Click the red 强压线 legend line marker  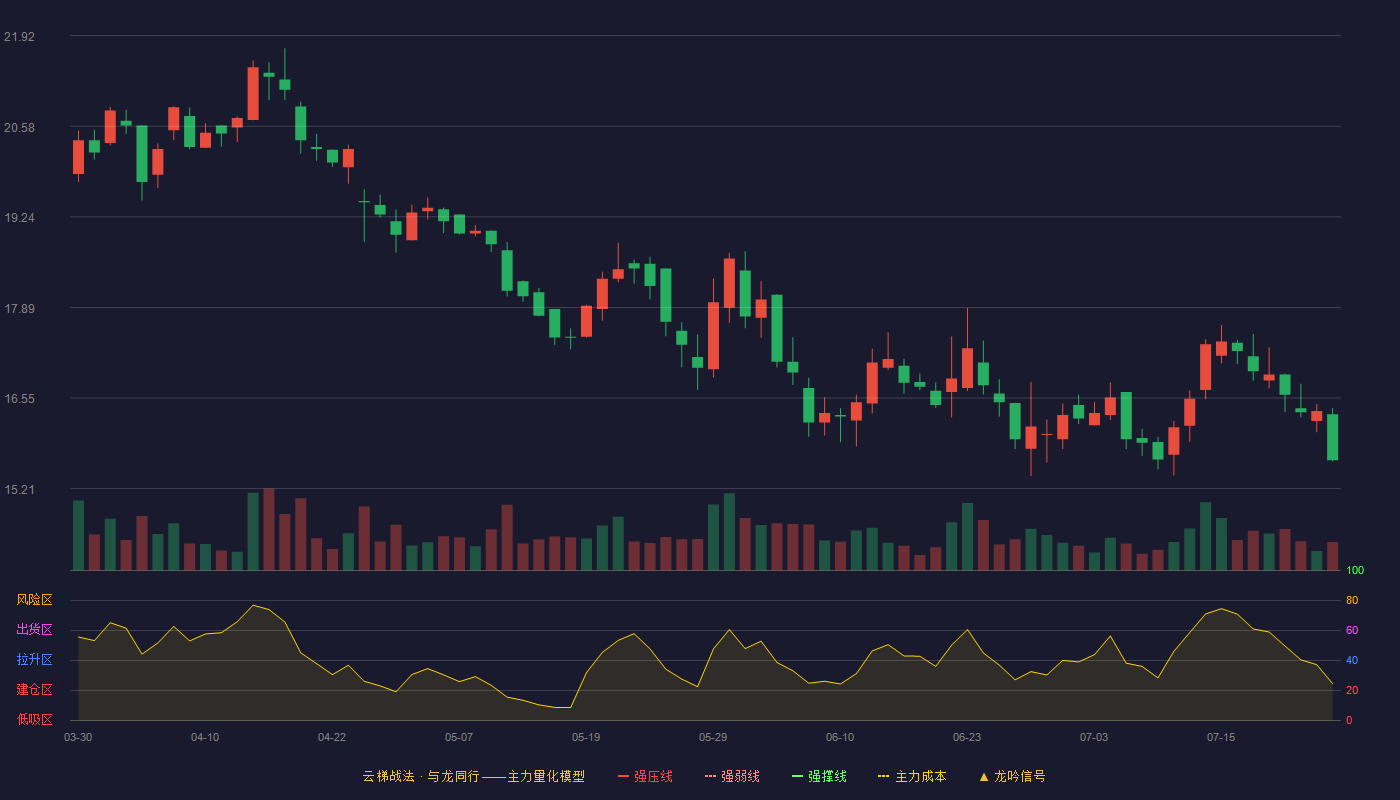click(x=623, y=776)
